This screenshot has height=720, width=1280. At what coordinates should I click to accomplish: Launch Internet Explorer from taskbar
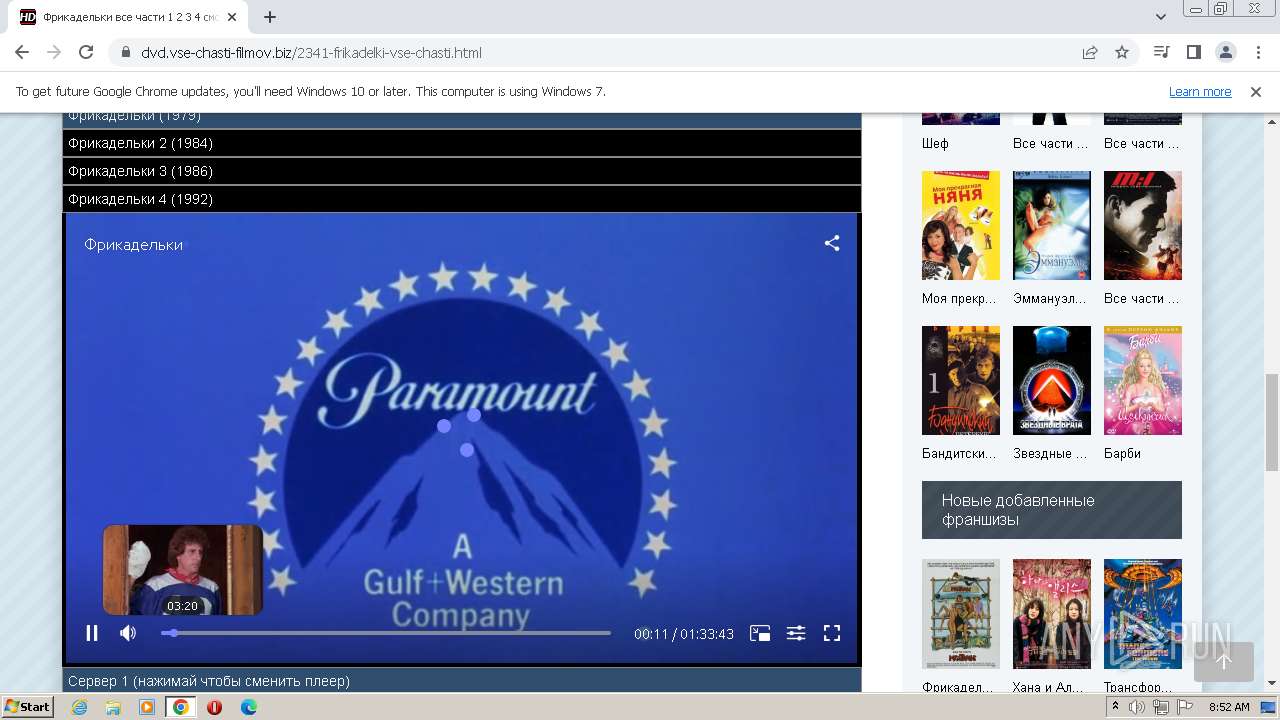click(79, 707)
